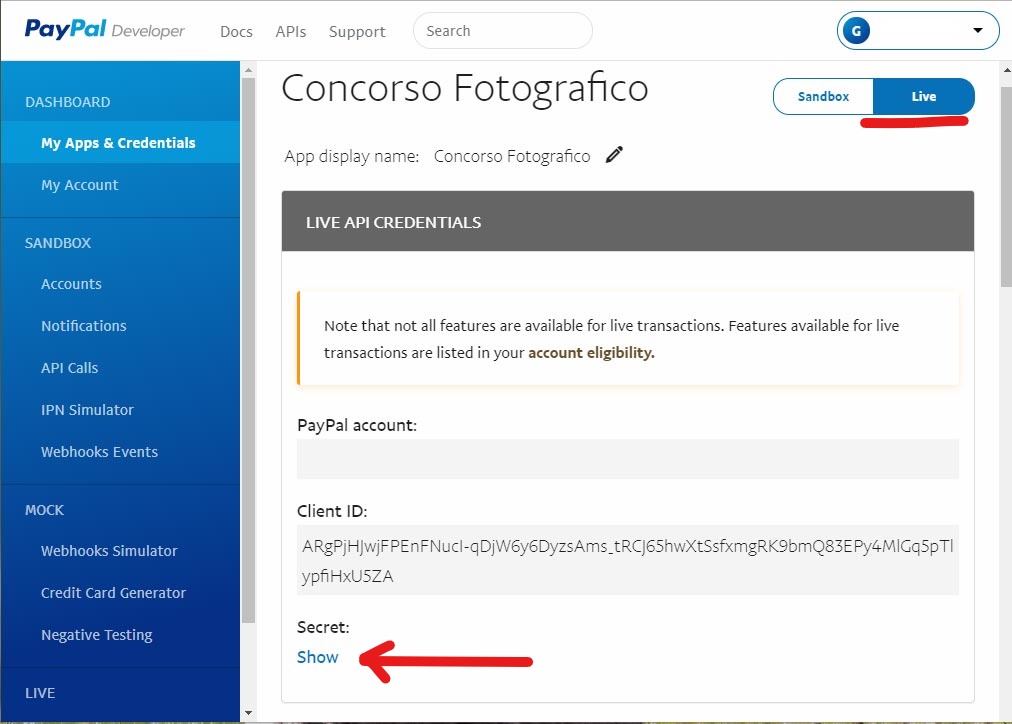Open the Credit Card Generator
The width and height of the screenshot is (1012, 724).
pyautogui.click(x=113, y=593)
